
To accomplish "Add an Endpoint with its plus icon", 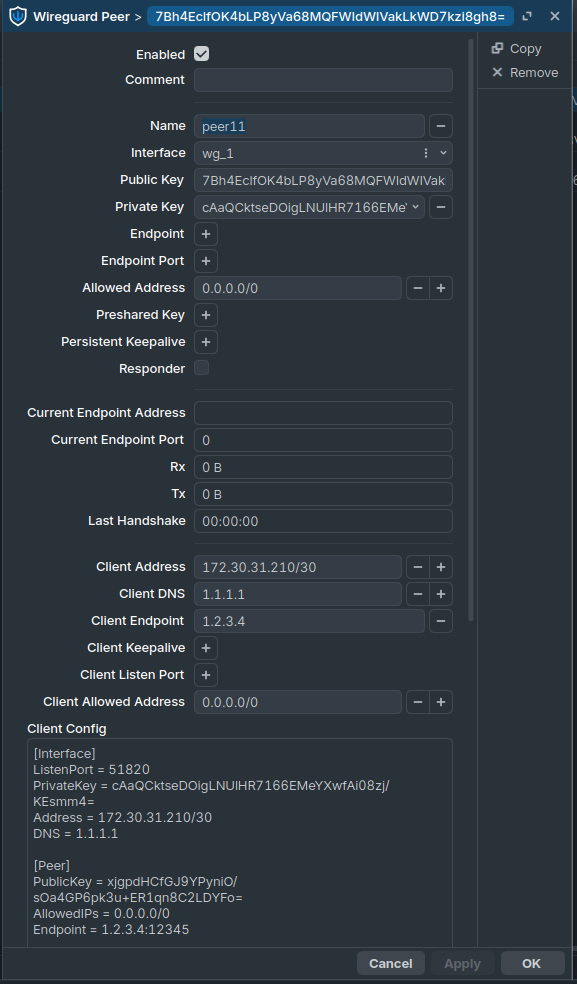I will 205,234.
